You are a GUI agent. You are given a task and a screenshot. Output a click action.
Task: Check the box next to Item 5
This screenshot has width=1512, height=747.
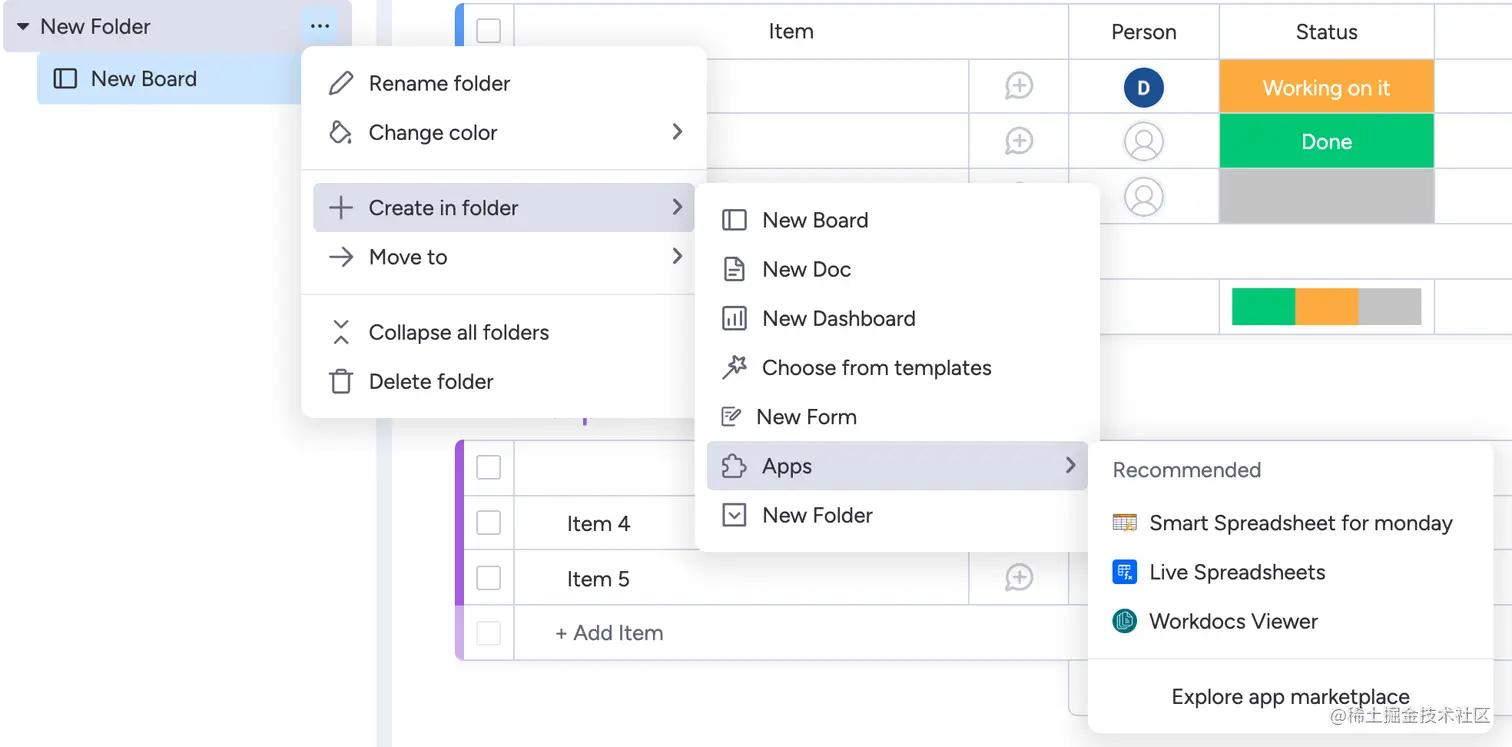488,578
